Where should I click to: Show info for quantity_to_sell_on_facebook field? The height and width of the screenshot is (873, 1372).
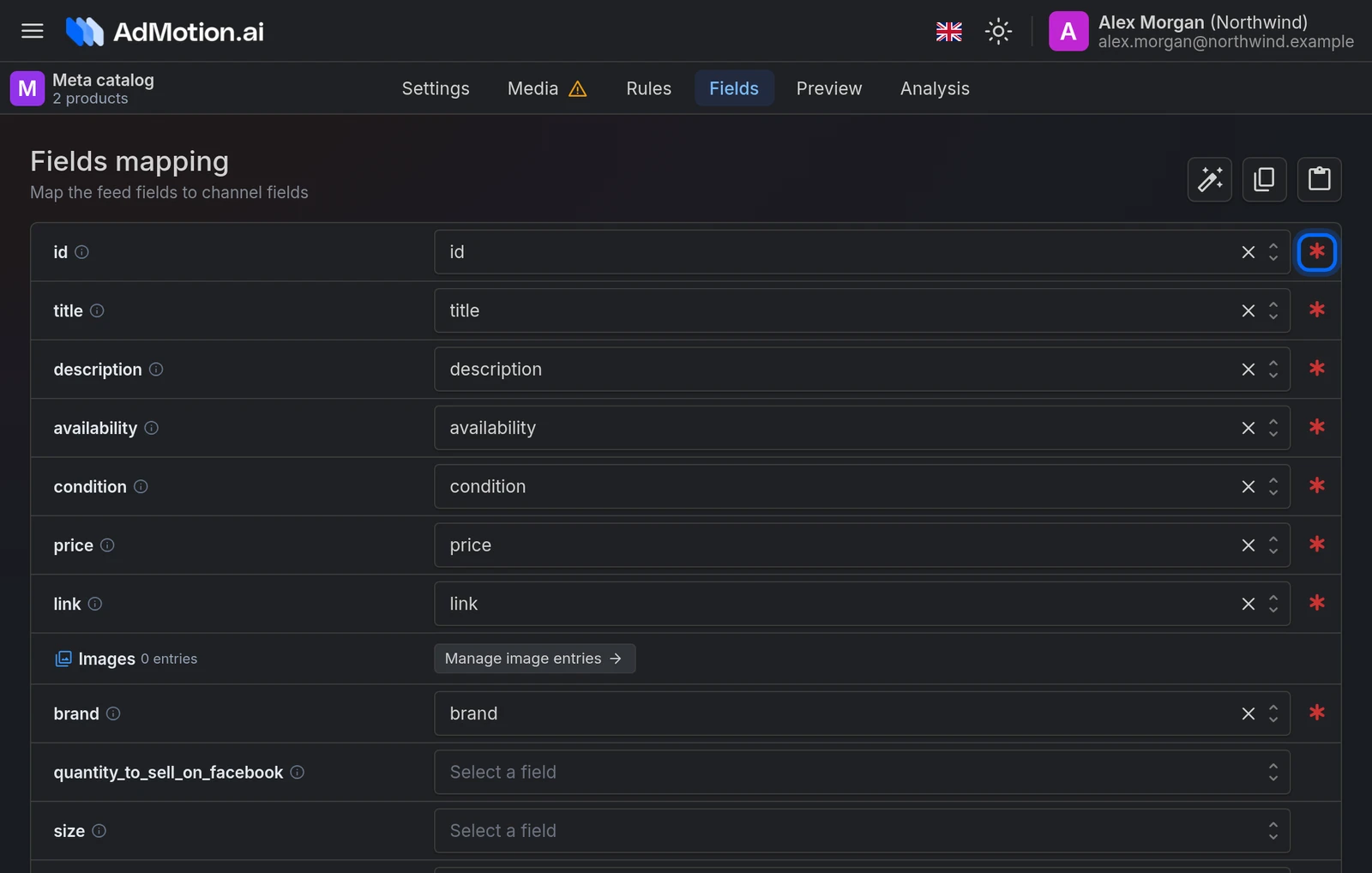coord(297,772)
